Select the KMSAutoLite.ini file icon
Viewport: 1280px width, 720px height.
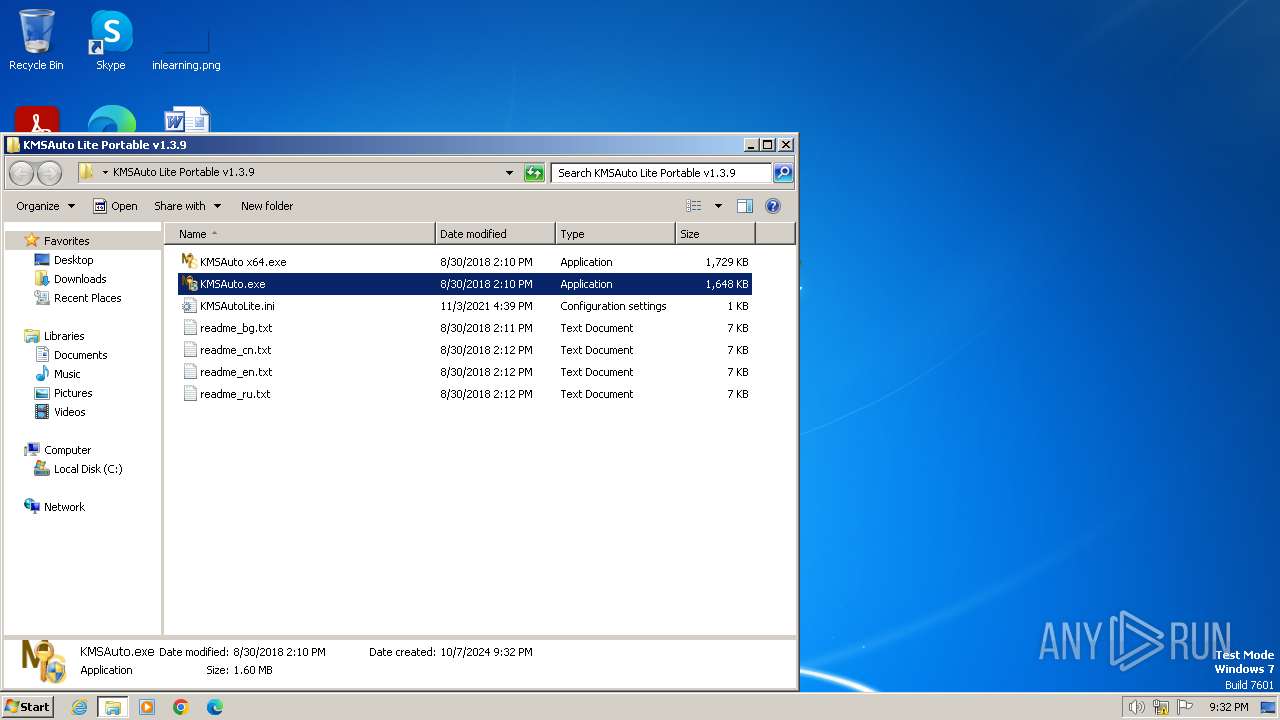click(189, 306)
